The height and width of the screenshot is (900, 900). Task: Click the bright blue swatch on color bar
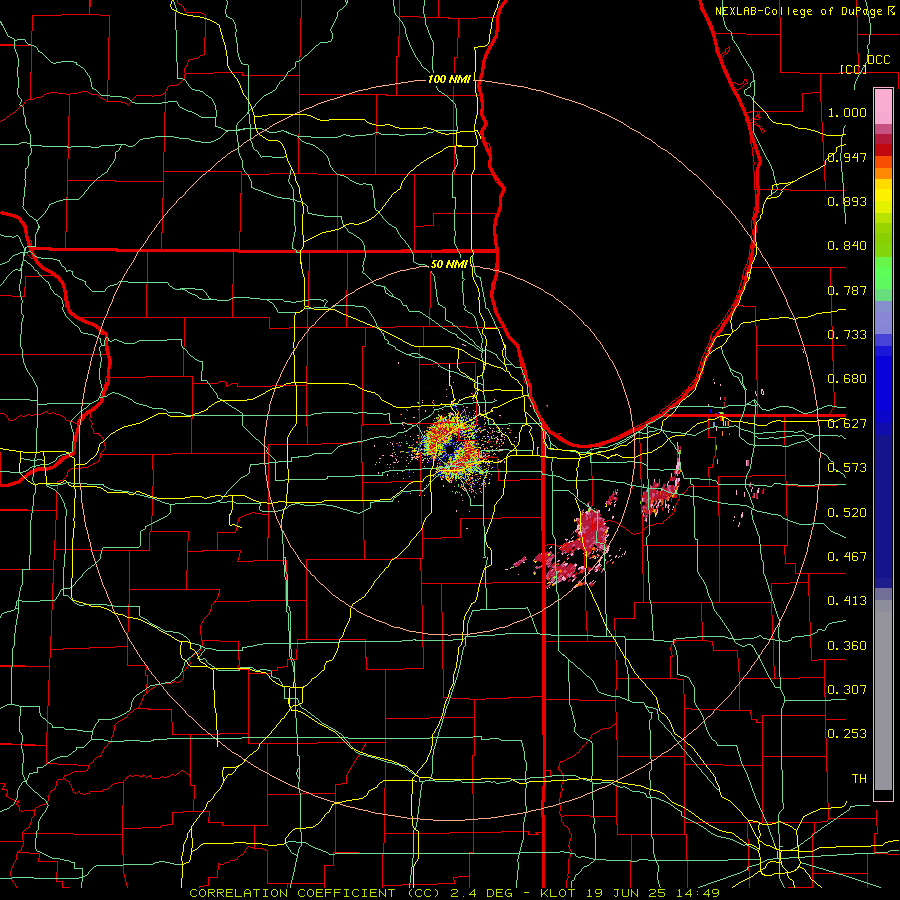pos(883,390)
